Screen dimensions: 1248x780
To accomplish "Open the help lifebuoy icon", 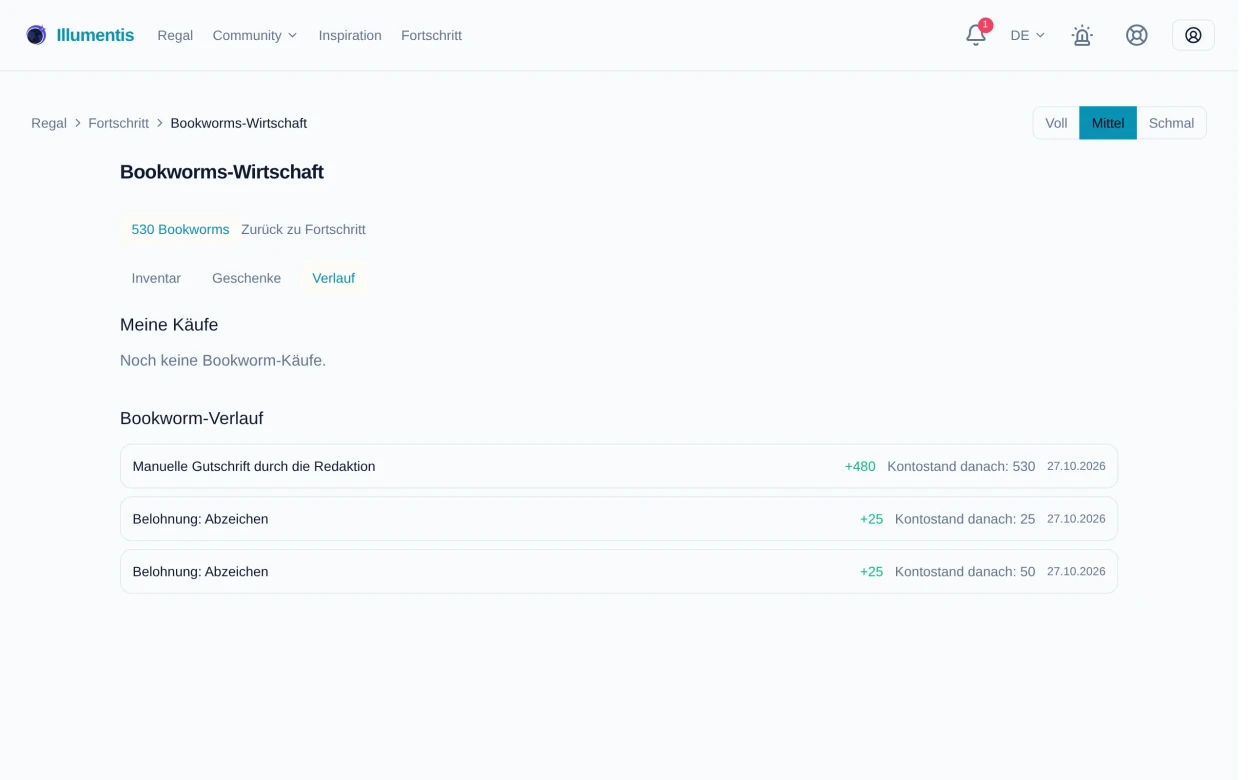I will click(1136, 35).
